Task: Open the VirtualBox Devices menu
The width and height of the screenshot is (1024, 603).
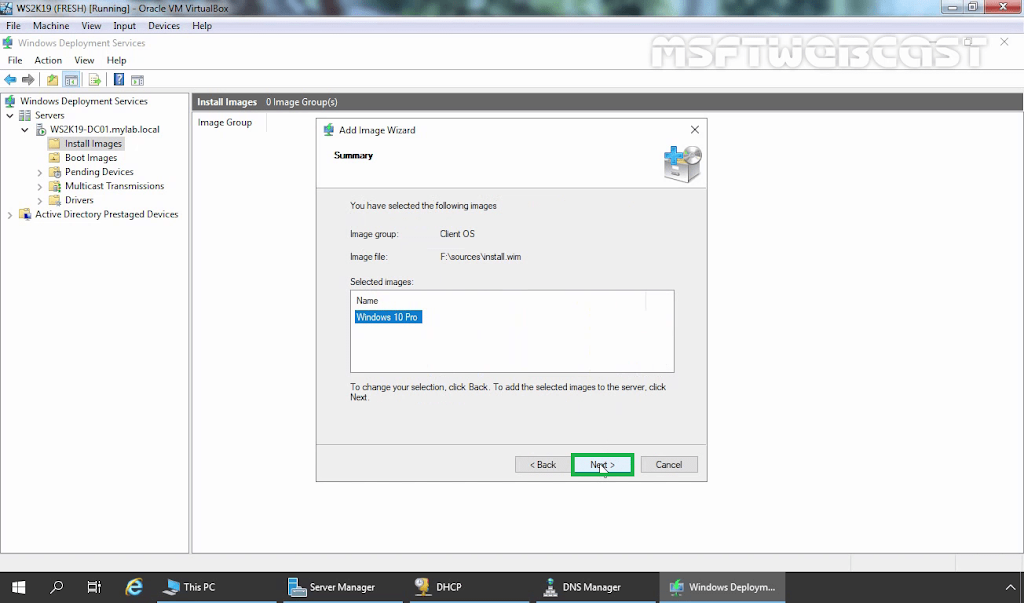Action: [164, 25]
